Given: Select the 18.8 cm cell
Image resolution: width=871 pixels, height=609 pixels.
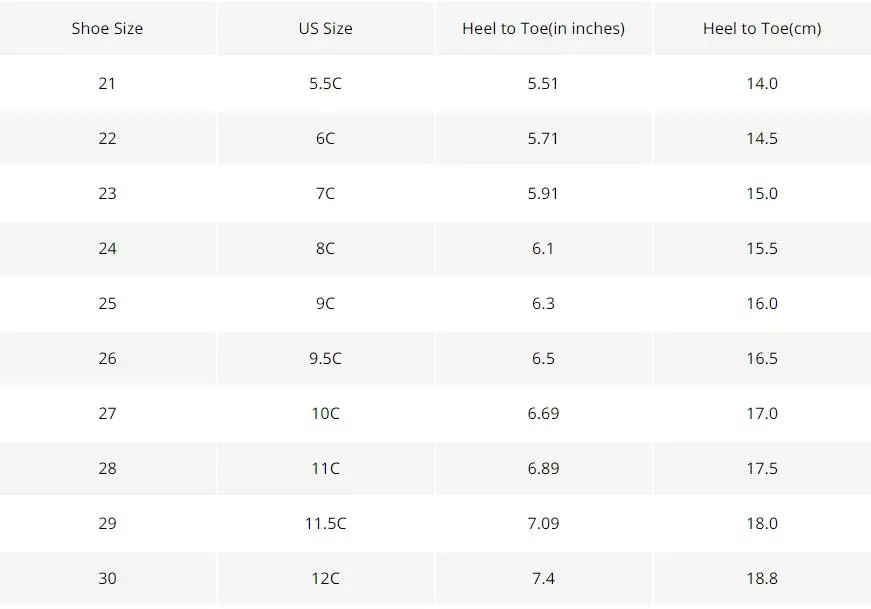Looking at the screenshot, I should [762, 578].
